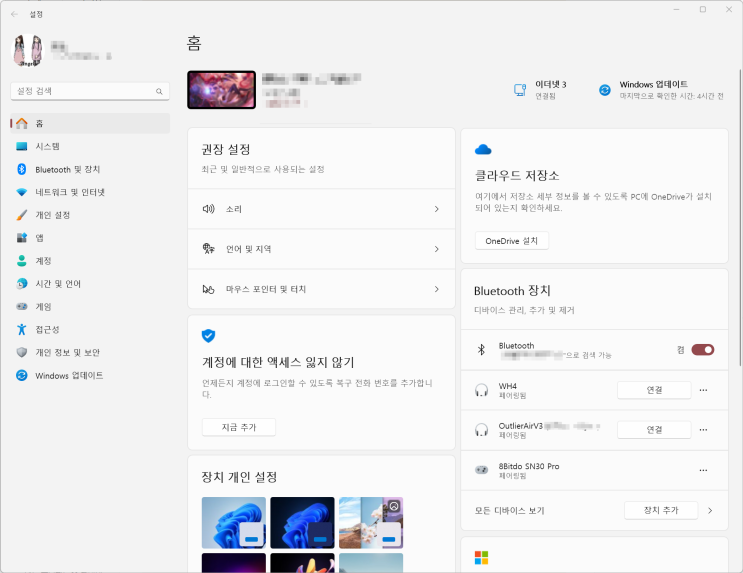Click the Microsoft four-color logo
743x573 pixels.
[x=481, y=558]
